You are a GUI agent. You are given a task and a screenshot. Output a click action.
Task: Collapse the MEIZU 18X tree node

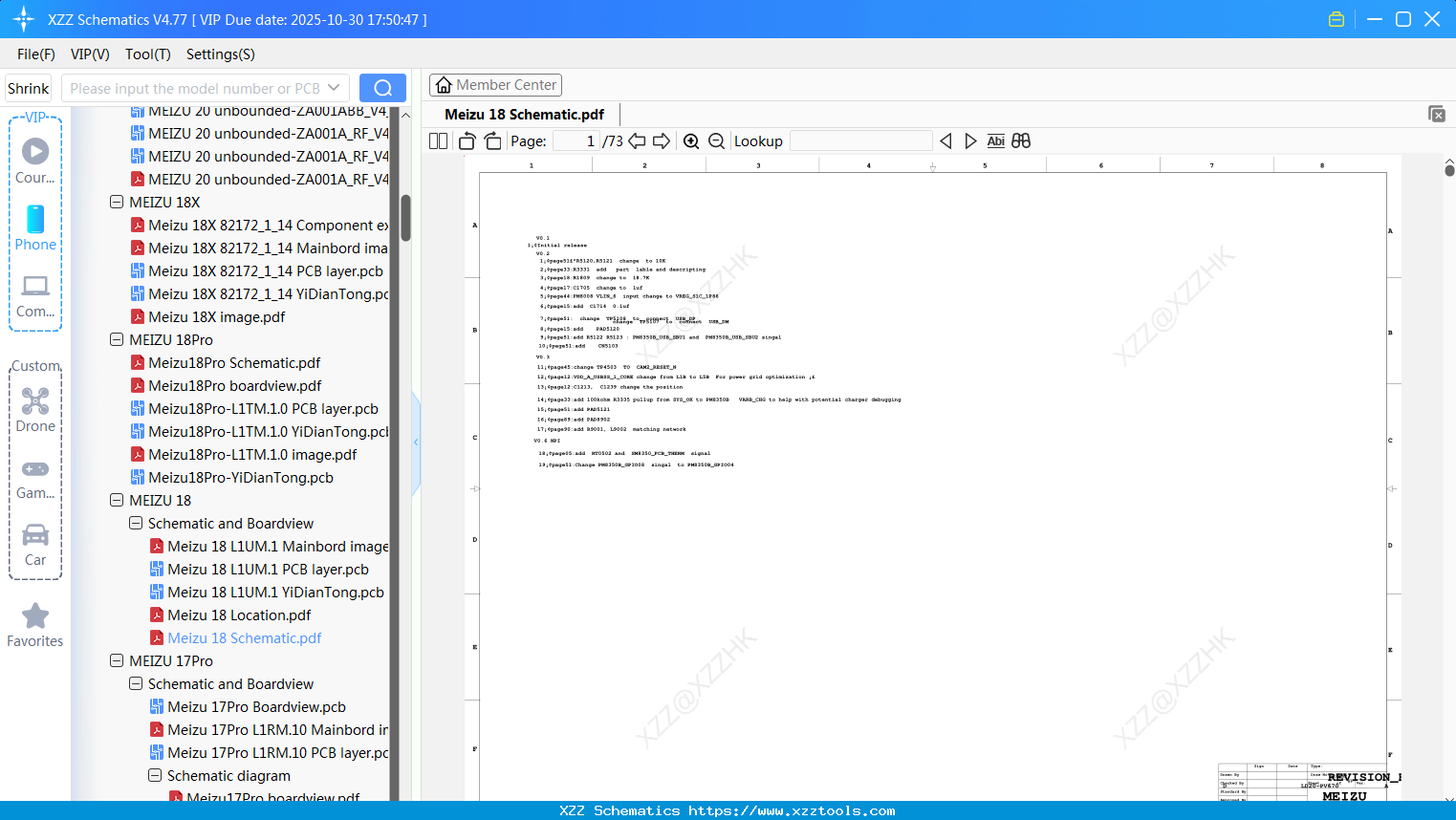(117, 203)
